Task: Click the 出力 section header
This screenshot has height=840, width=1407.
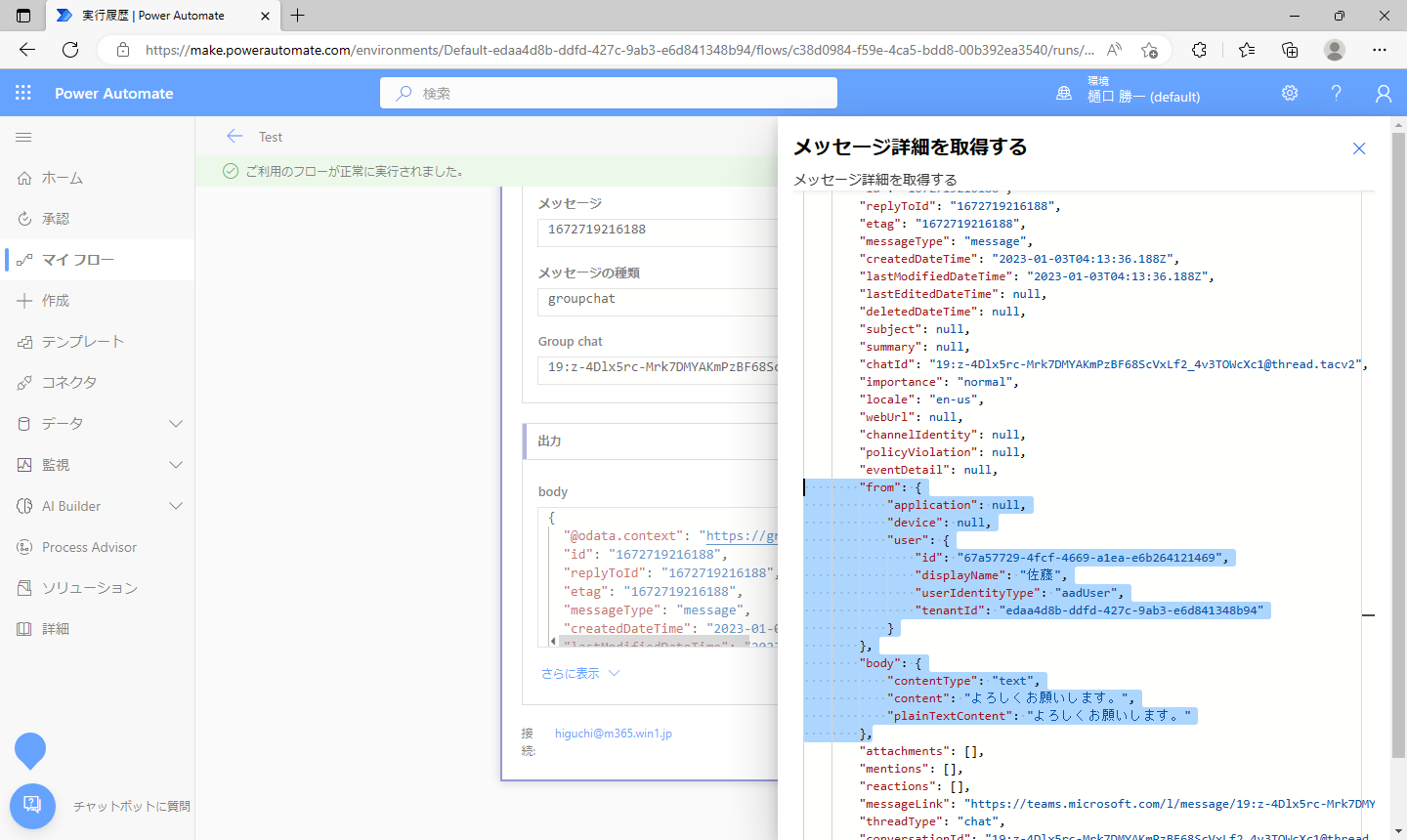Action: (650, 441)
